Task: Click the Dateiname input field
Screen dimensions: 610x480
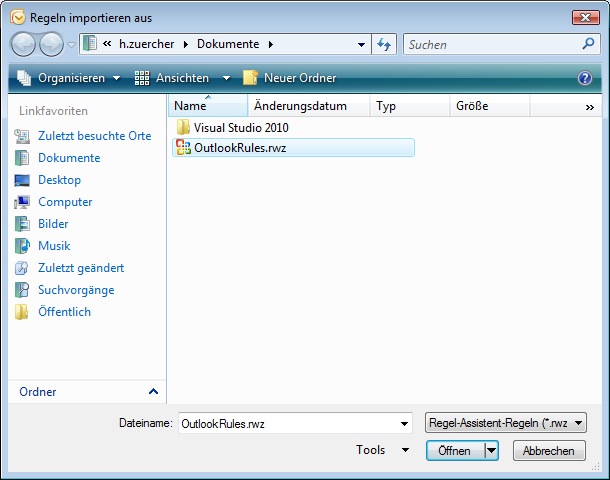Action: tap(288, 423)
